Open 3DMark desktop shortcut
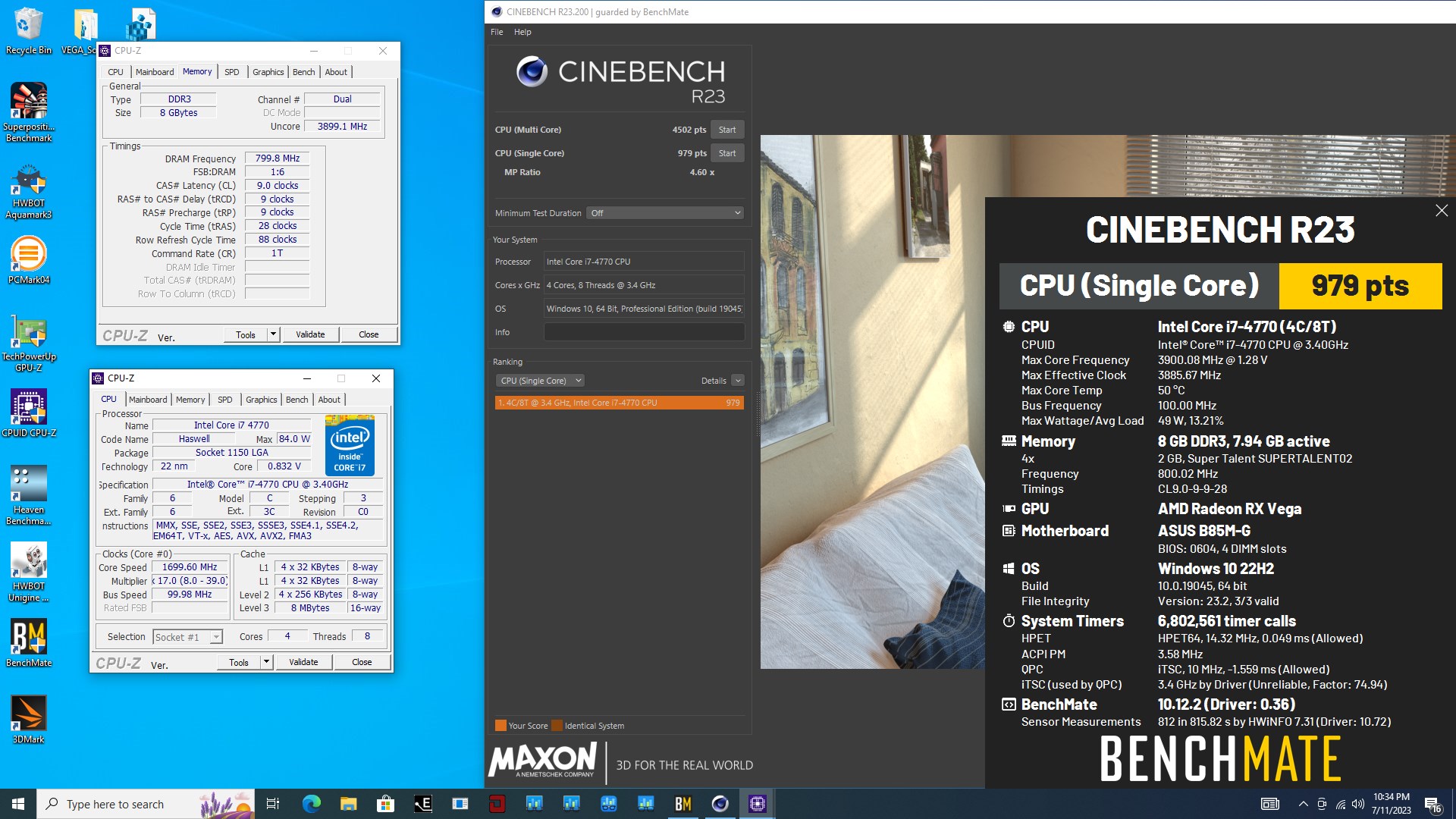 point(29,719)
